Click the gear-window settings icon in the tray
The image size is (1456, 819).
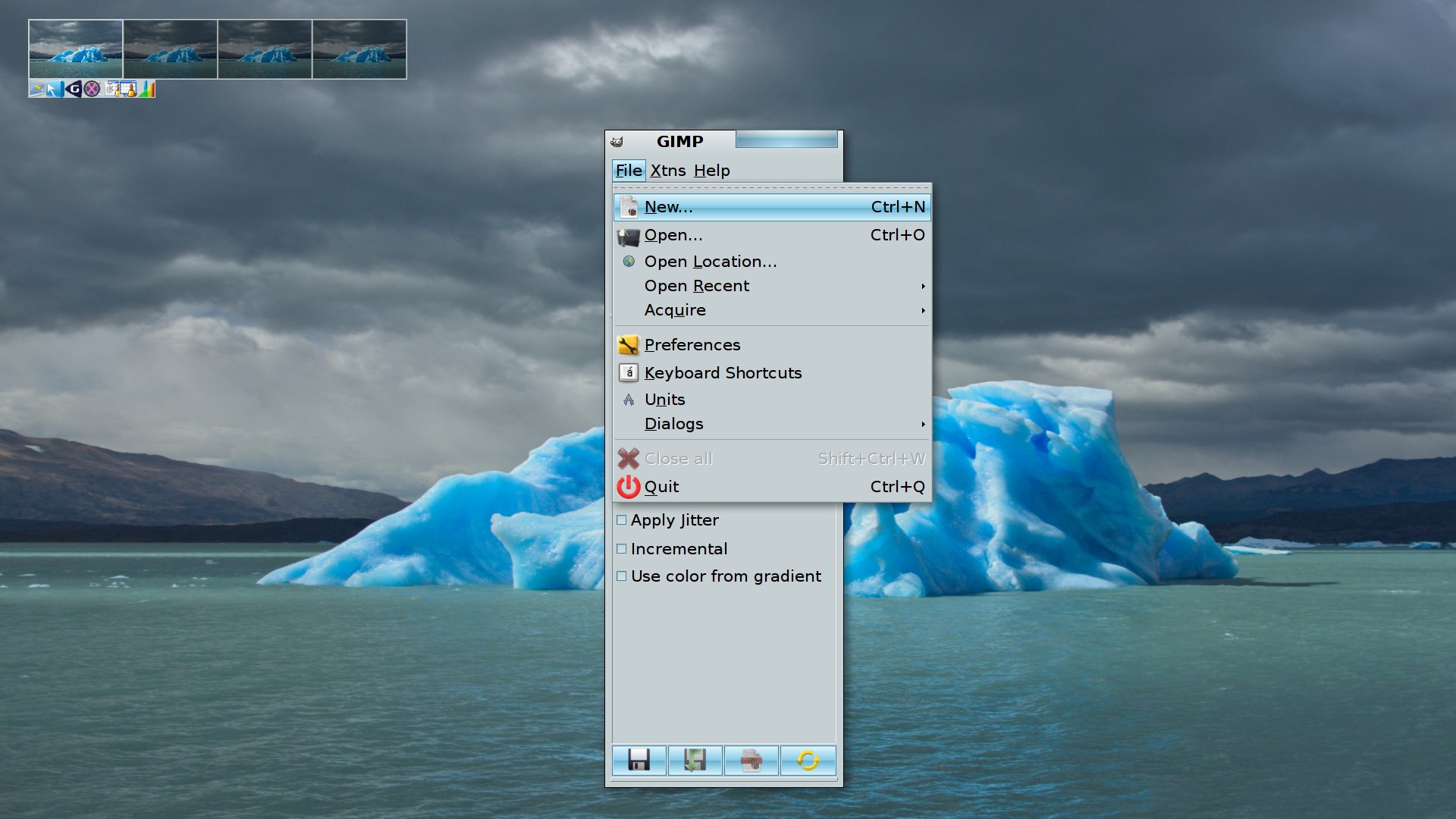pos(111,89)
